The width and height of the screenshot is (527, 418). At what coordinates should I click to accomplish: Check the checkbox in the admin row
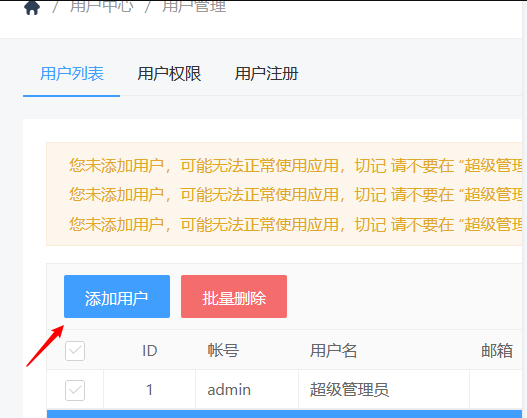coord(75,390)
